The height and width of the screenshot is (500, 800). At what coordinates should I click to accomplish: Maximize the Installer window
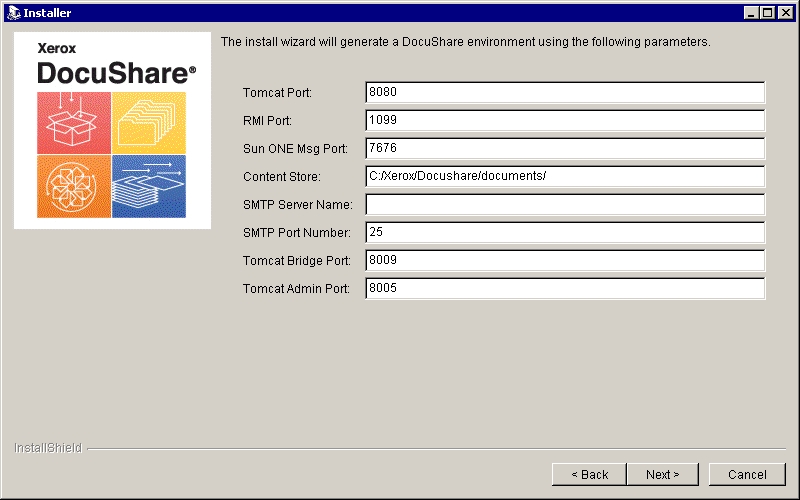coord(767,13)
